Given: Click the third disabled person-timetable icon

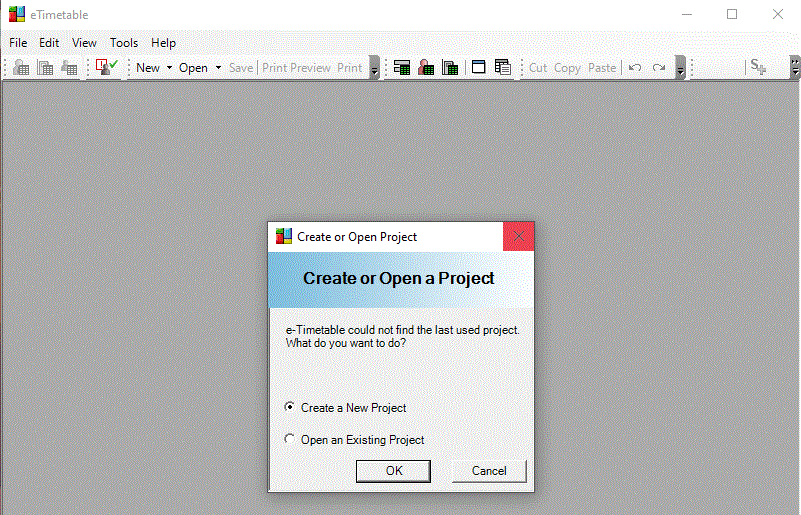Looking at the screenshot, I should 69,67.
